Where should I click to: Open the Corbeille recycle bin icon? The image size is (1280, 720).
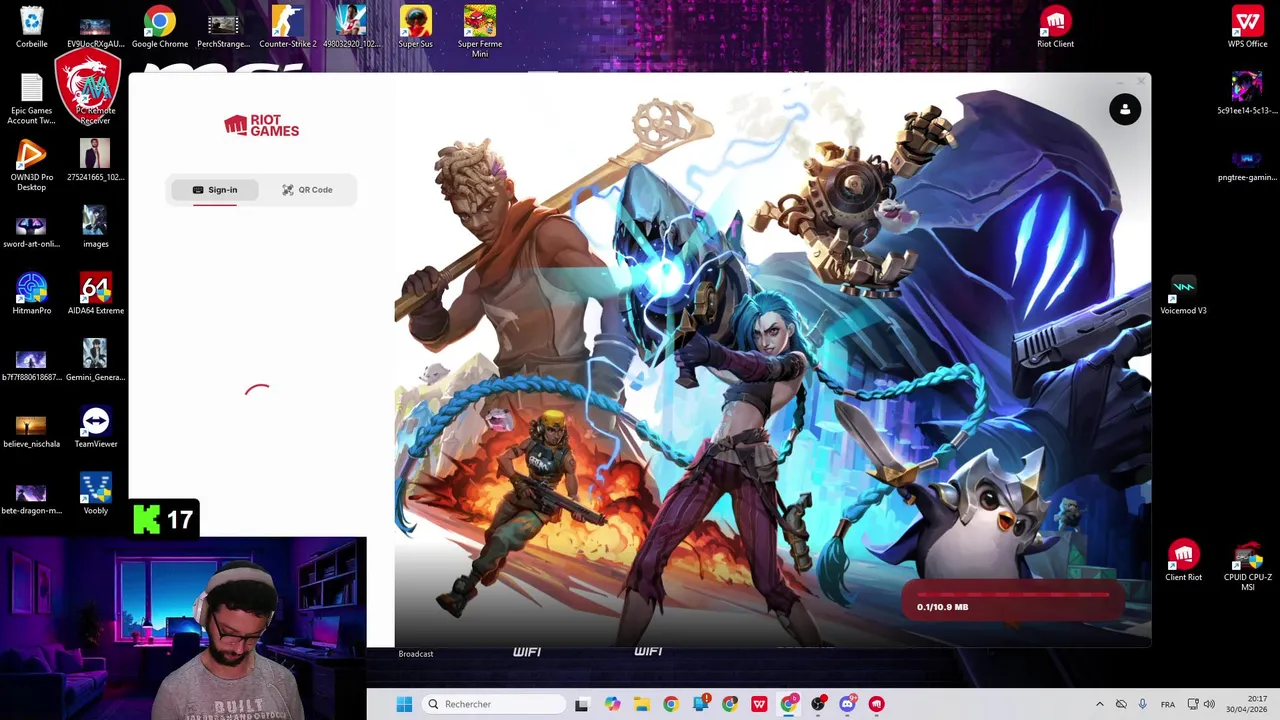pyautogui.click(x=31, y=28)
